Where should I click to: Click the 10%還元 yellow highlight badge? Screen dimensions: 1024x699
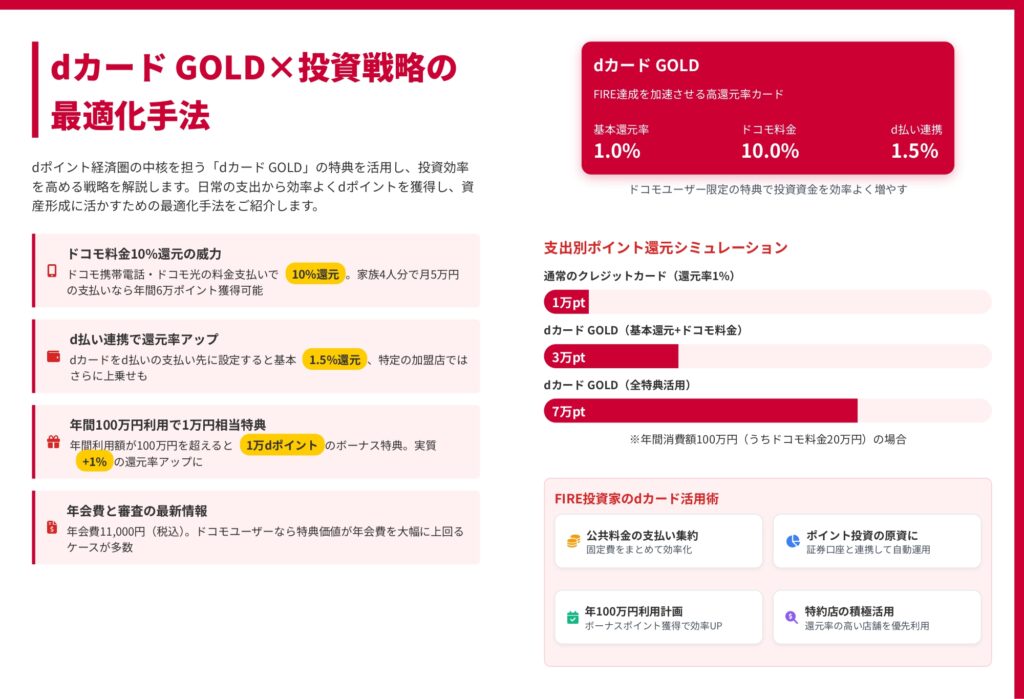315,274
